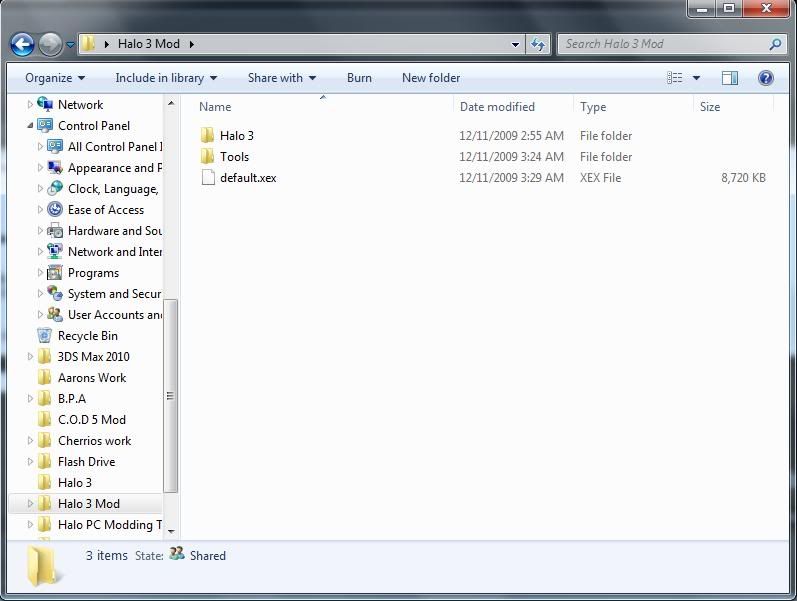The width and height of the screenshot is (797, 601).
Task: Sort by the Name column header
Action: click(x=215, y=107)
